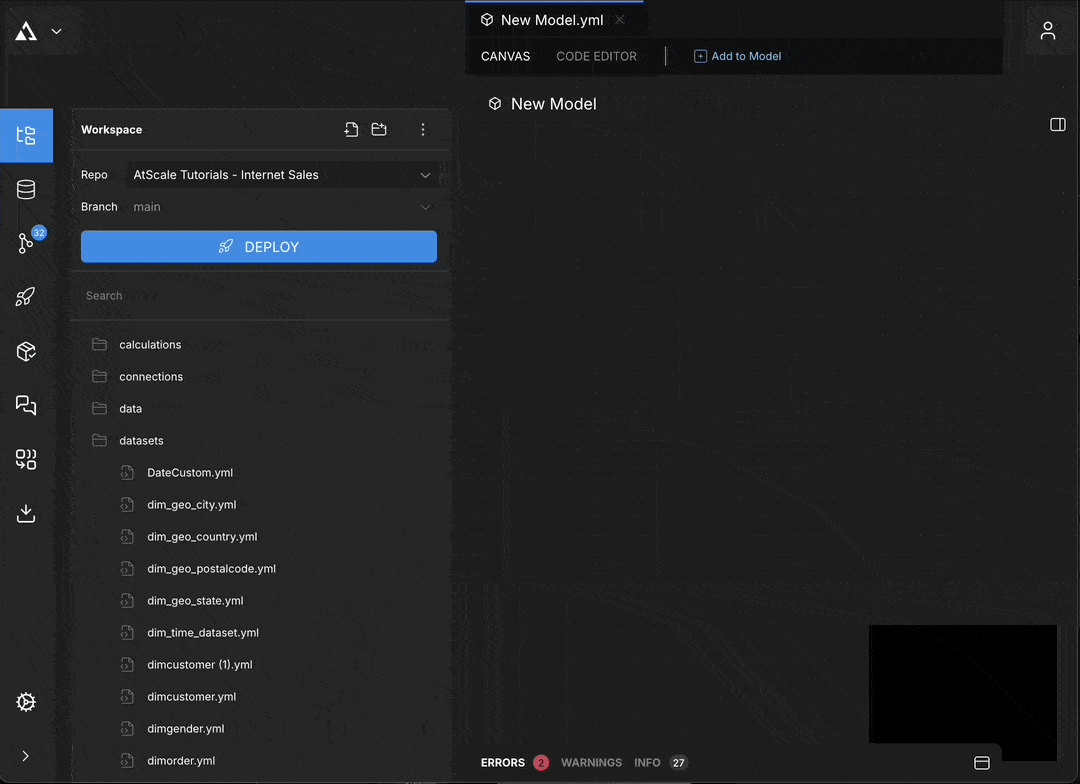The width and height of the screenshot is (1080, 784).
Task: Click the workspace Search field
Action: tap(260, 296)
